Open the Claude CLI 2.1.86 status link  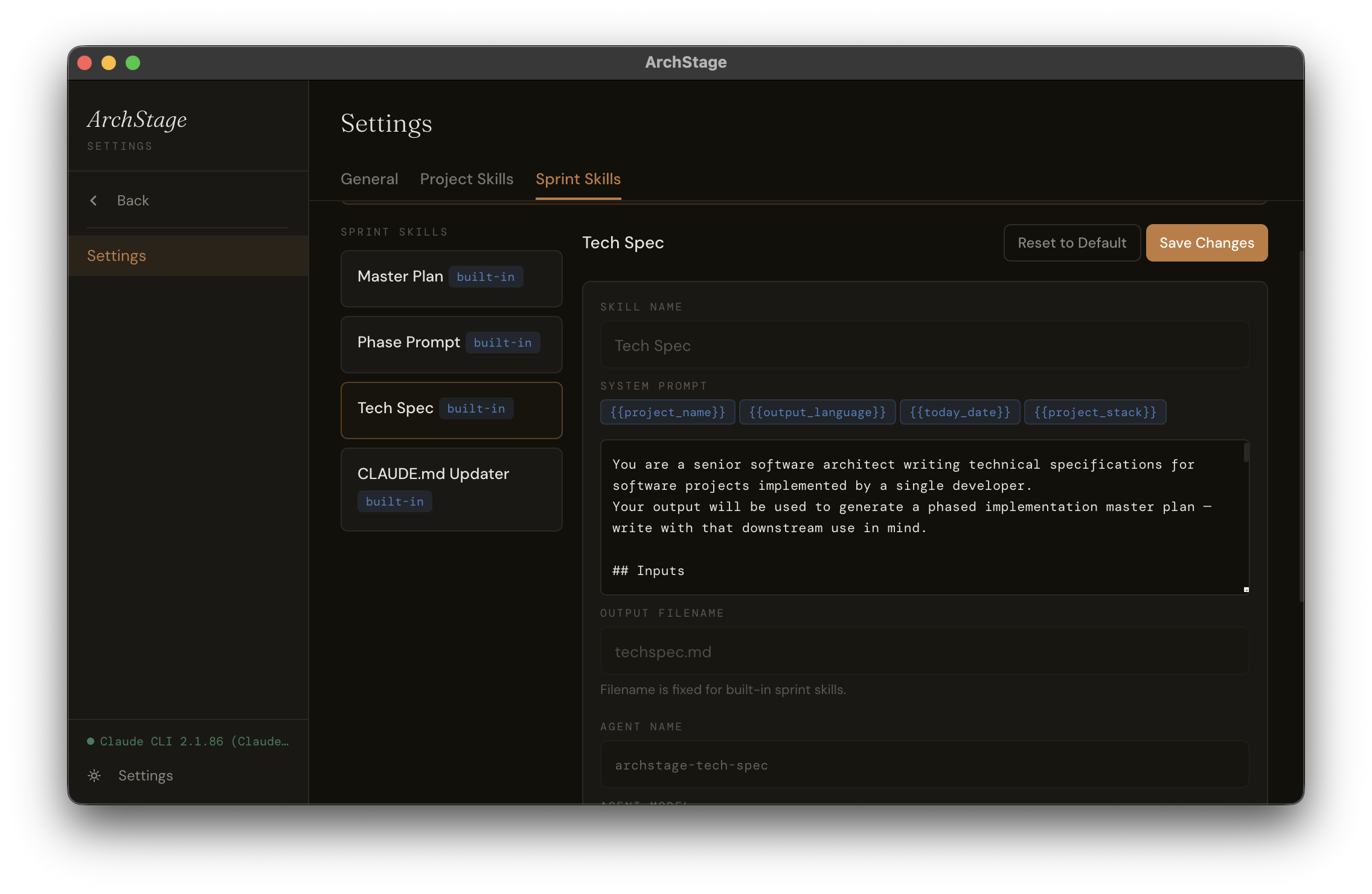click(193, 741)
